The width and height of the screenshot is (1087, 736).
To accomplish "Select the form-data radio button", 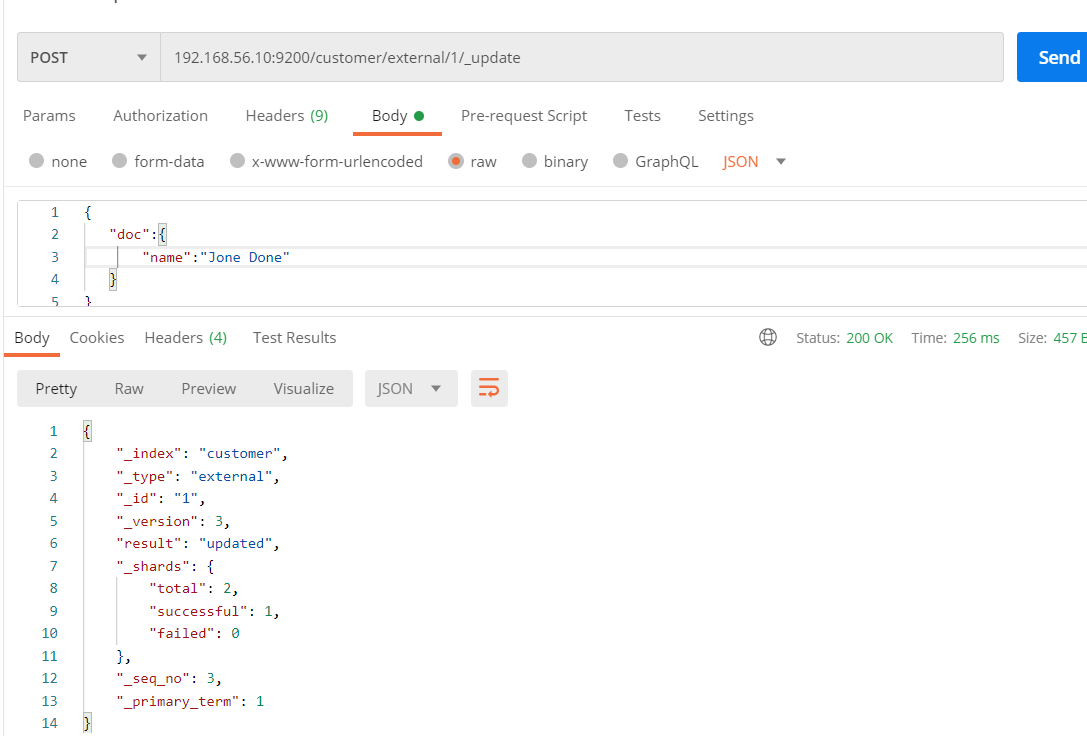I will 119,161.
